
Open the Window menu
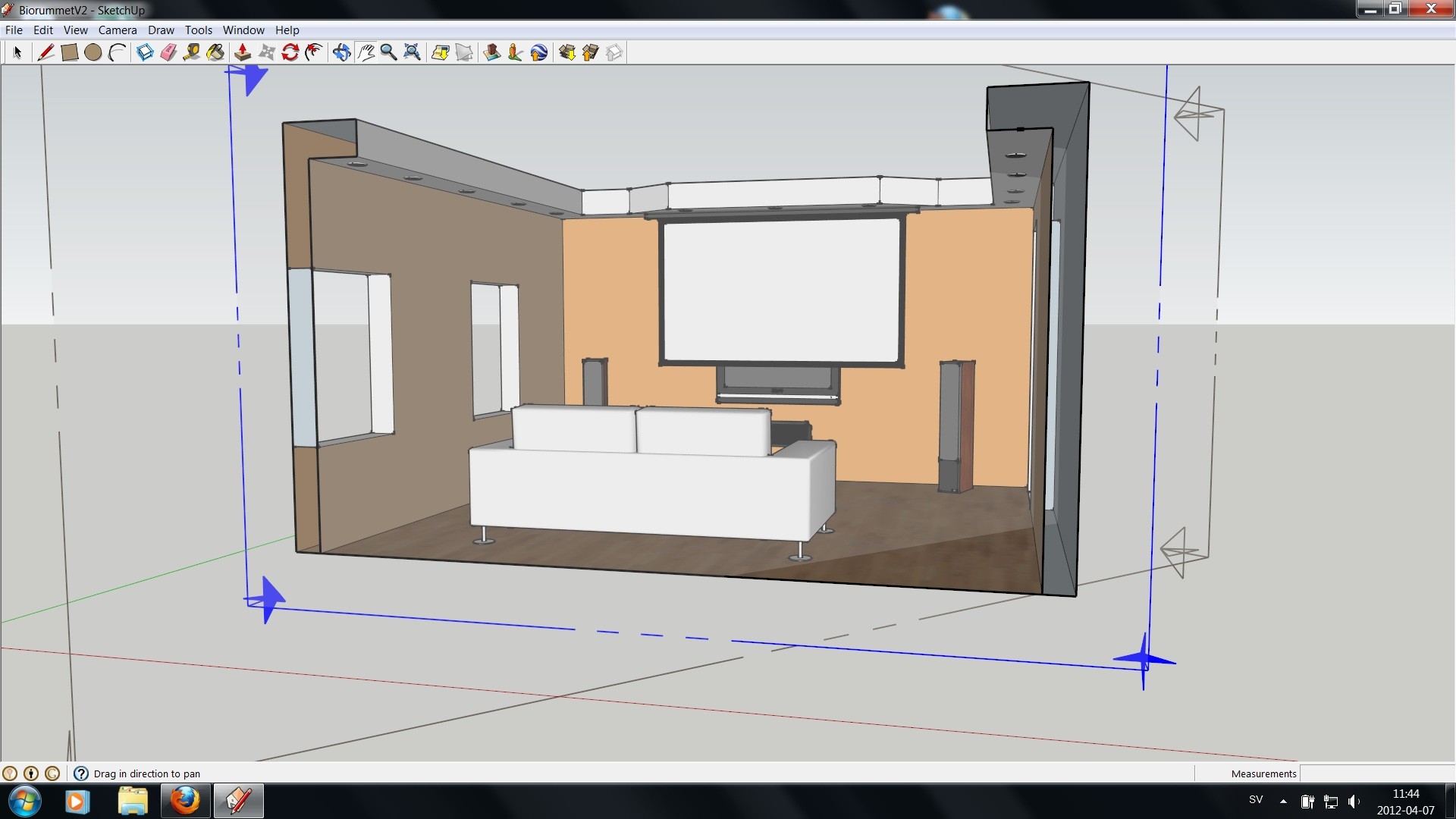[243, 30]
